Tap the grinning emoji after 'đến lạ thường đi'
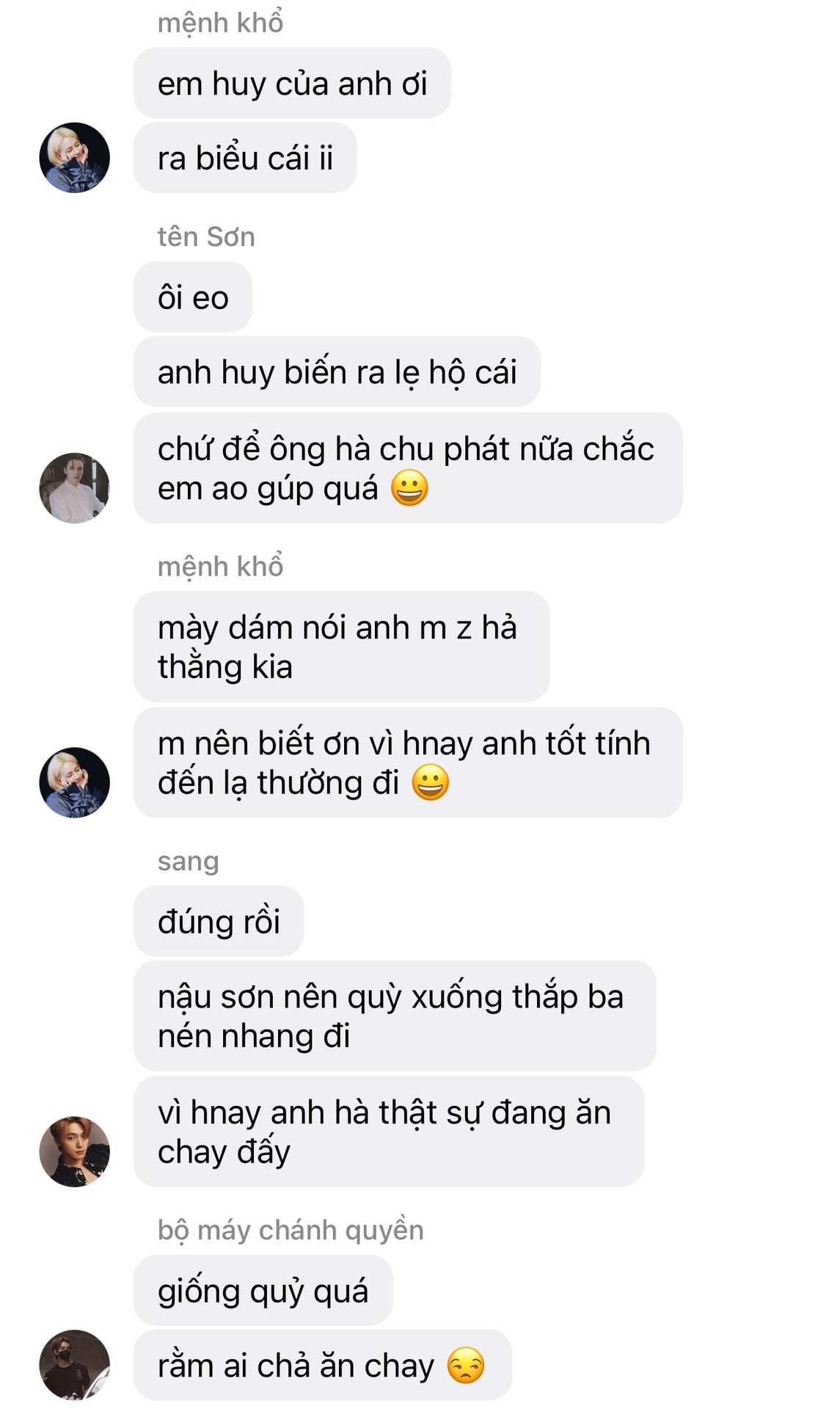 pos(430,782)
